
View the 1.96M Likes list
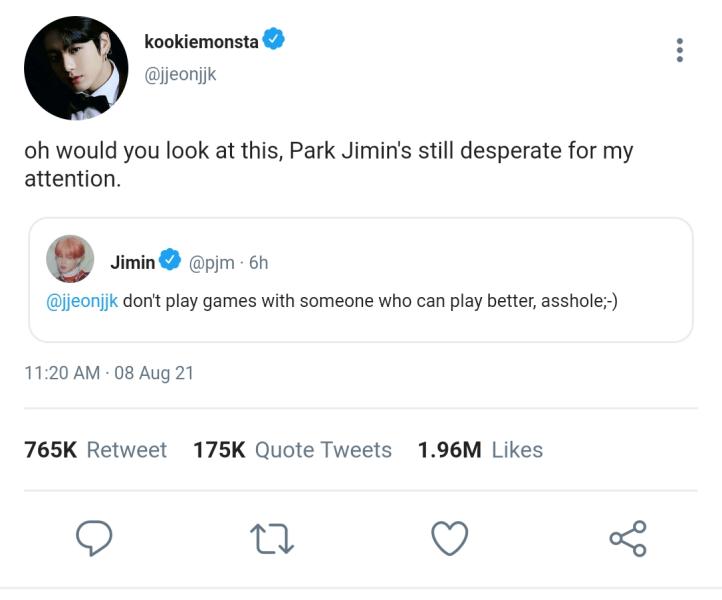pyautogui.click(x=480, y=450)
